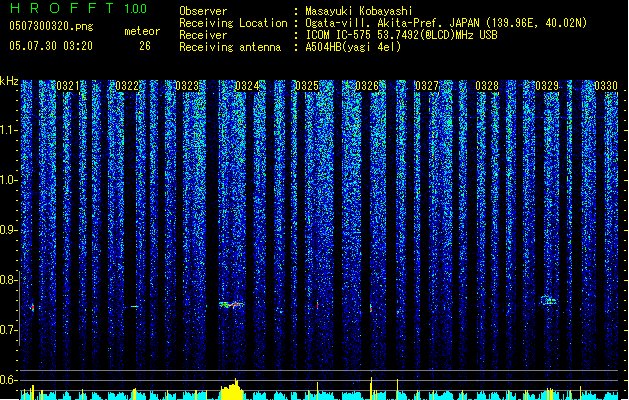Click the HROFFT 1.0.0 title text

pyautogui.click(x=78, y=8)
